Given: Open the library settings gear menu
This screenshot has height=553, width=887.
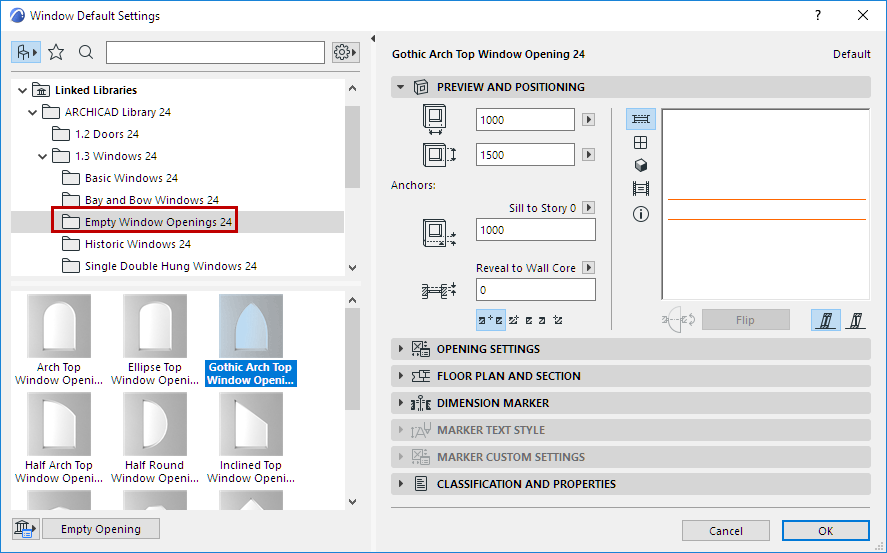Looking at the screenshot, I should click(345, 52).
